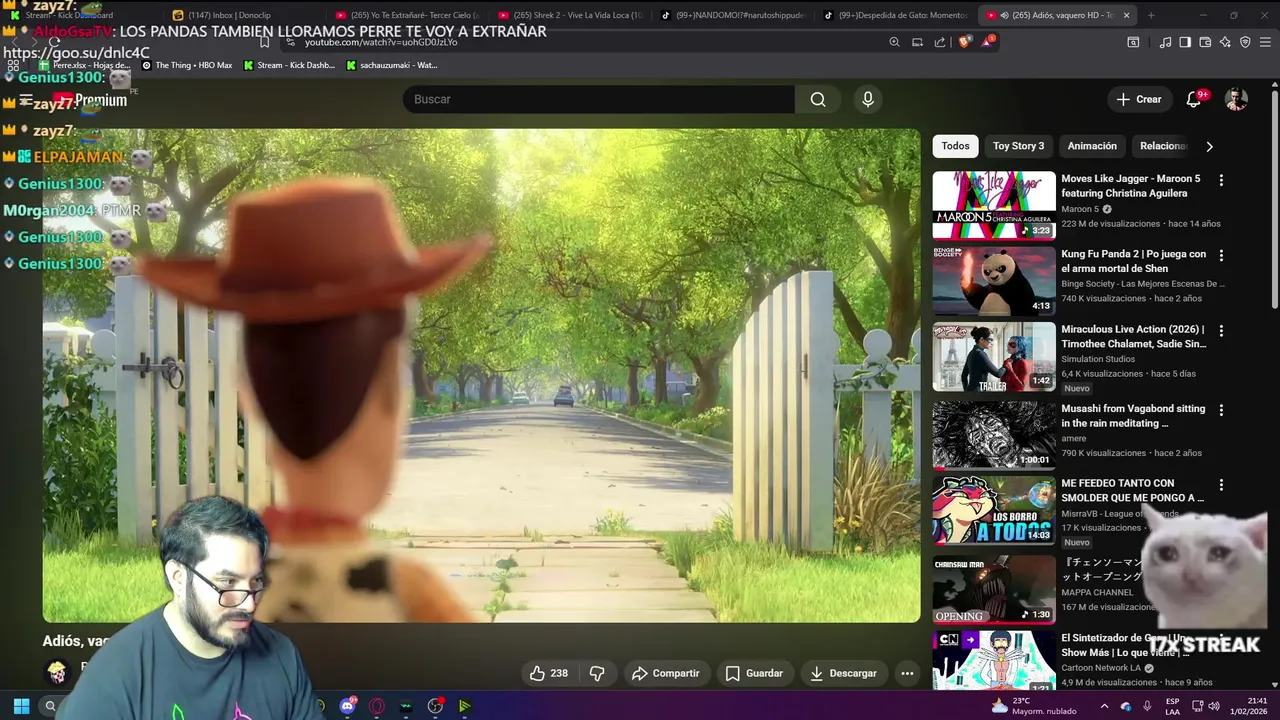This screenshot has width=1280, height=720.
Task: Open LOS BORRO A TODOS video thumbnail
Action: (x=994, y=510)
